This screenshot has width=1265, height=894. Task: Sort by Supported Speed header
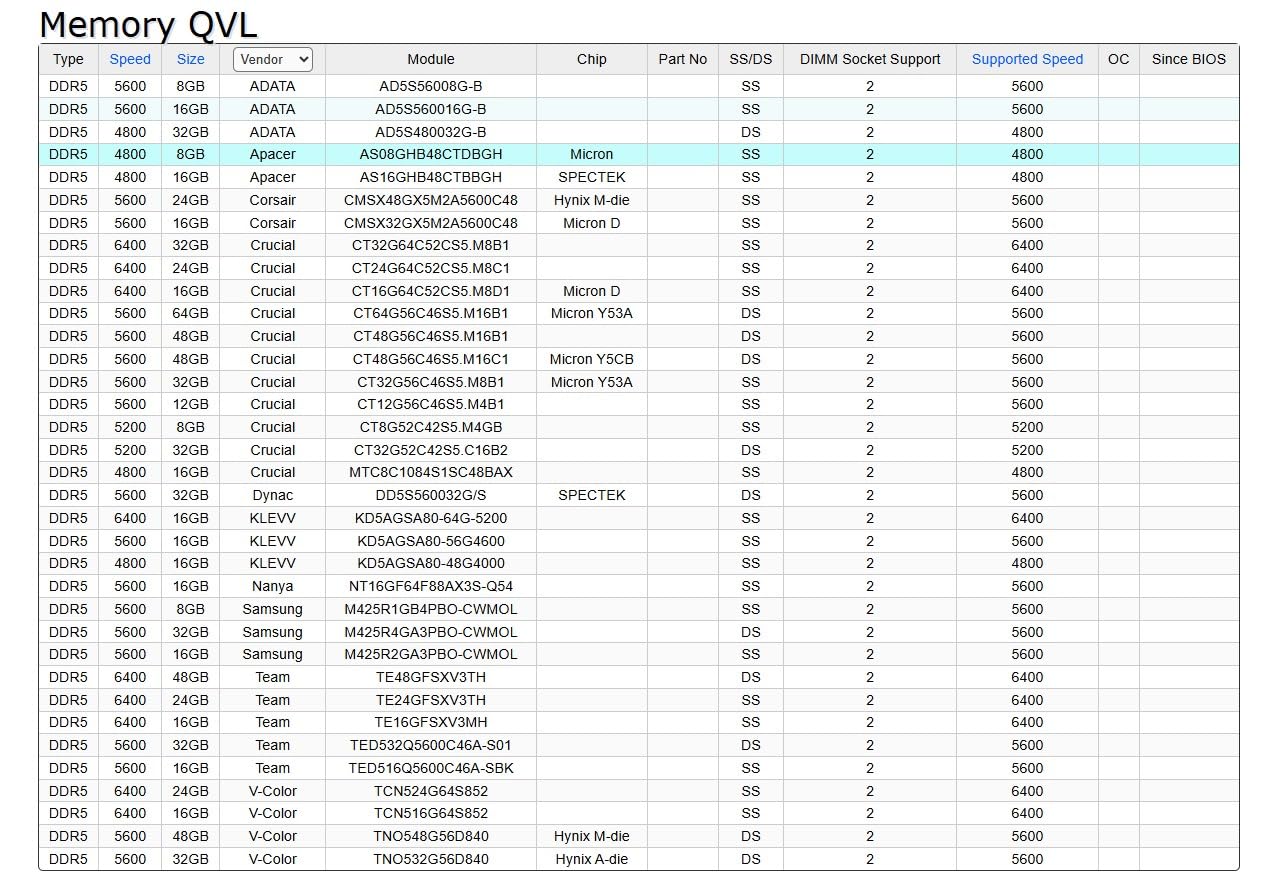point(1027,59)
